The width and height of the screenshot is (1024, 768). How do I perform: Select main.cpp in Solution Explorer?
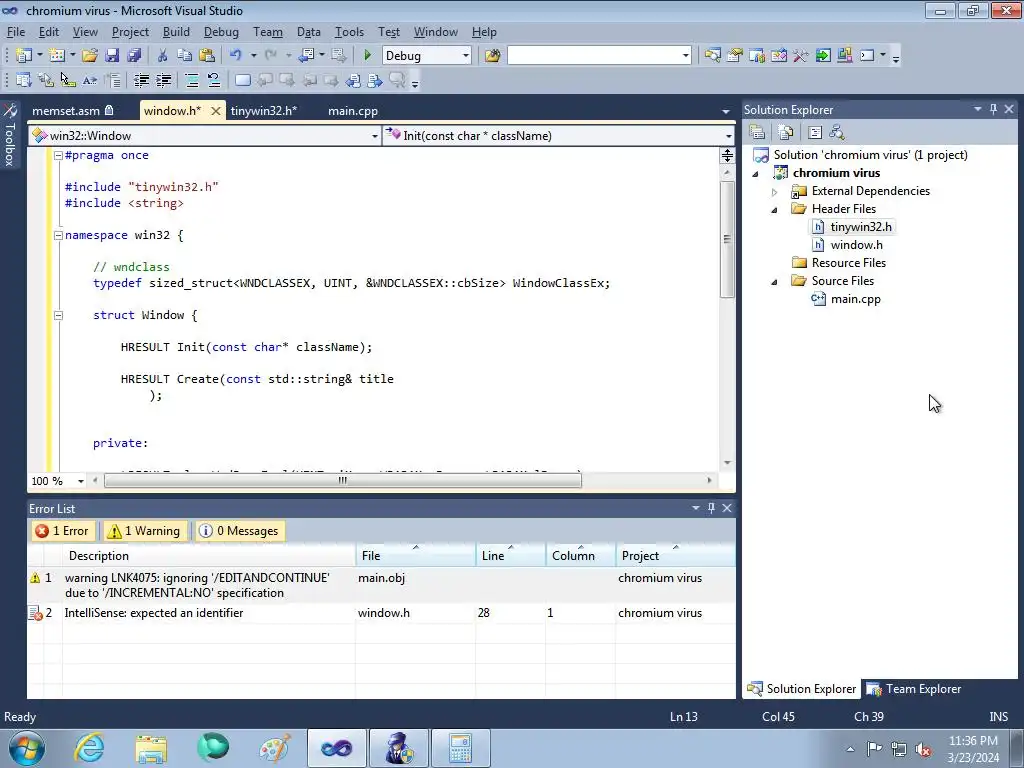[856, 299]
